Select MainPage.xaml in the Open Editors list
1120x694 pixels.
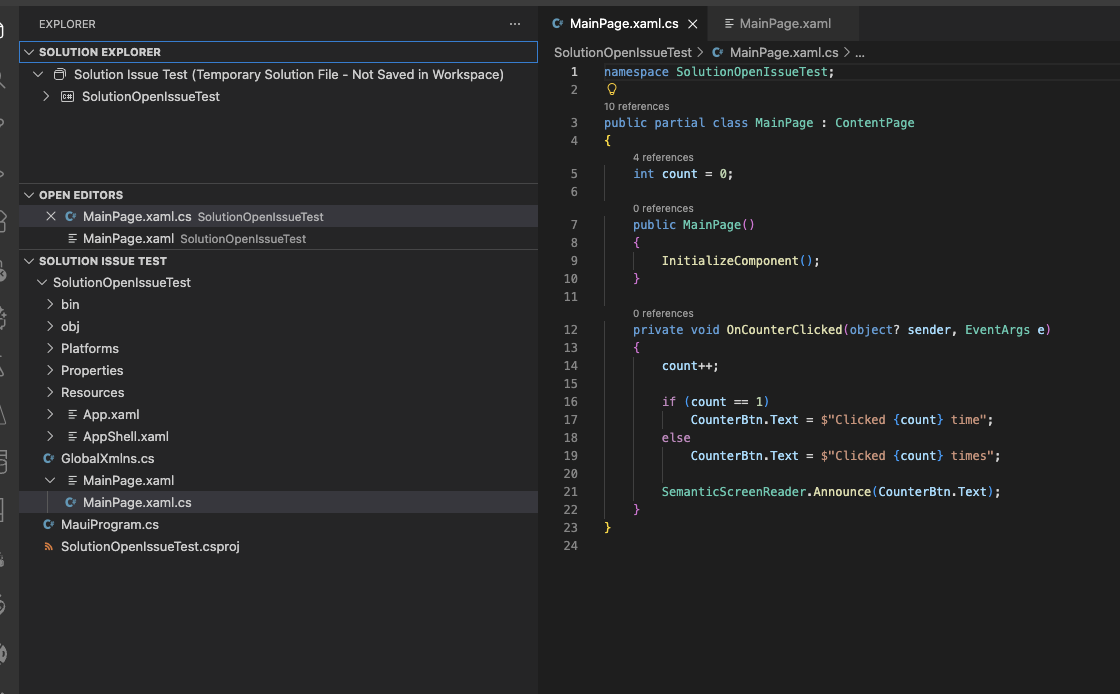[128, 239]
